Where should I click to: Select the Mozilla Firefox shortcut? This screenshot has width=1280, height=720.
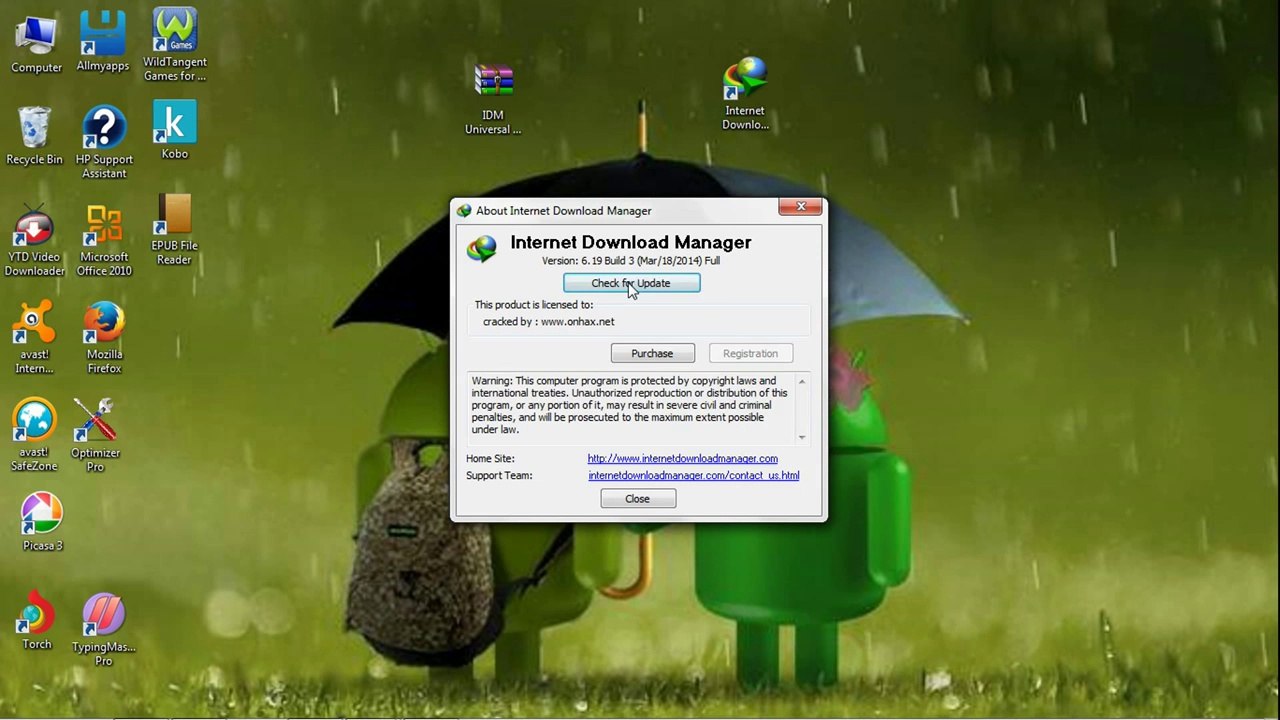pyautogui.click(x=104, y=338)
